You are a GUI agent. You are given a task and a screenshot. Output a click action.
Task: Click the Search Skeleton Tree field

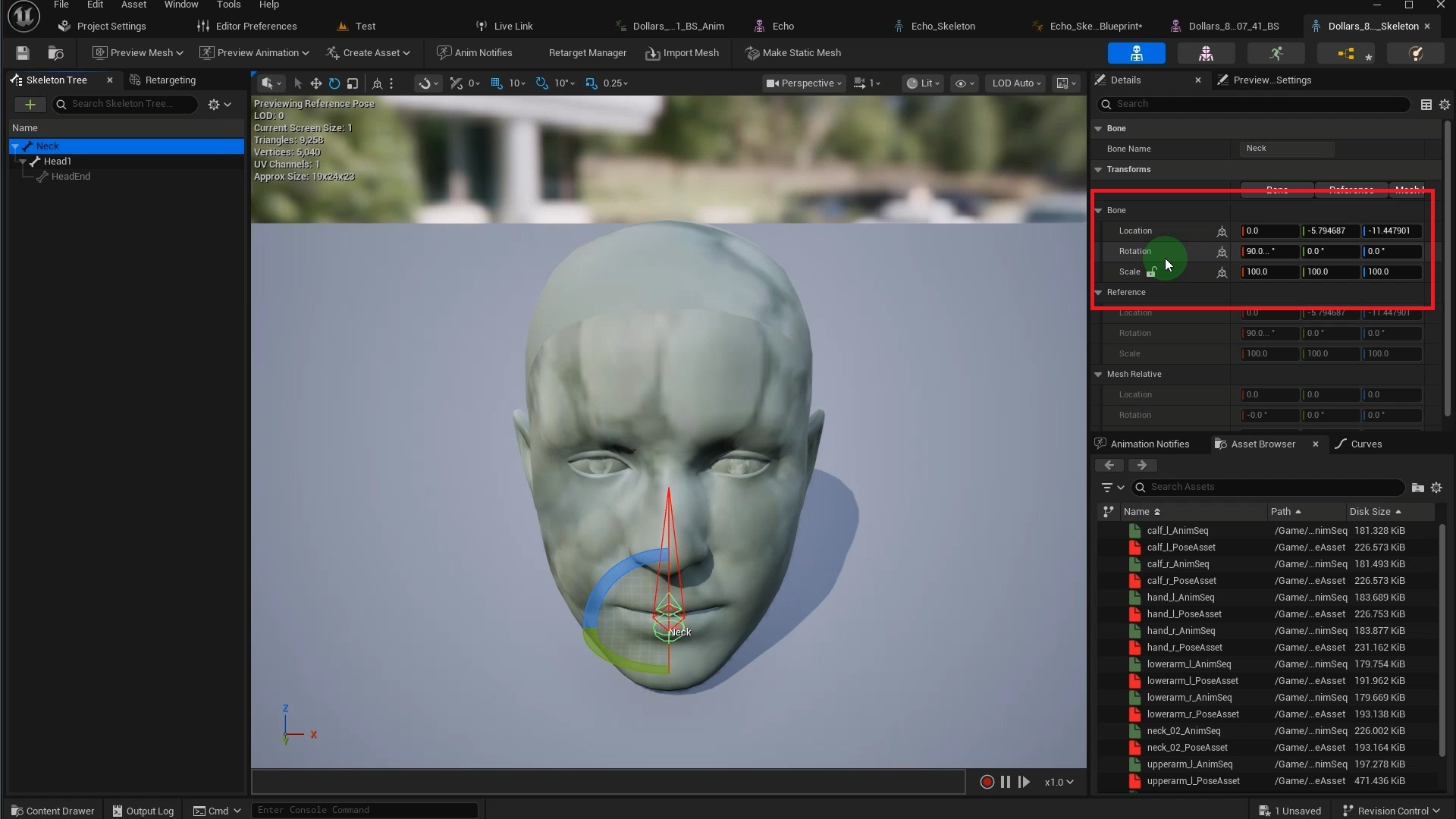(x=125, y=105)
